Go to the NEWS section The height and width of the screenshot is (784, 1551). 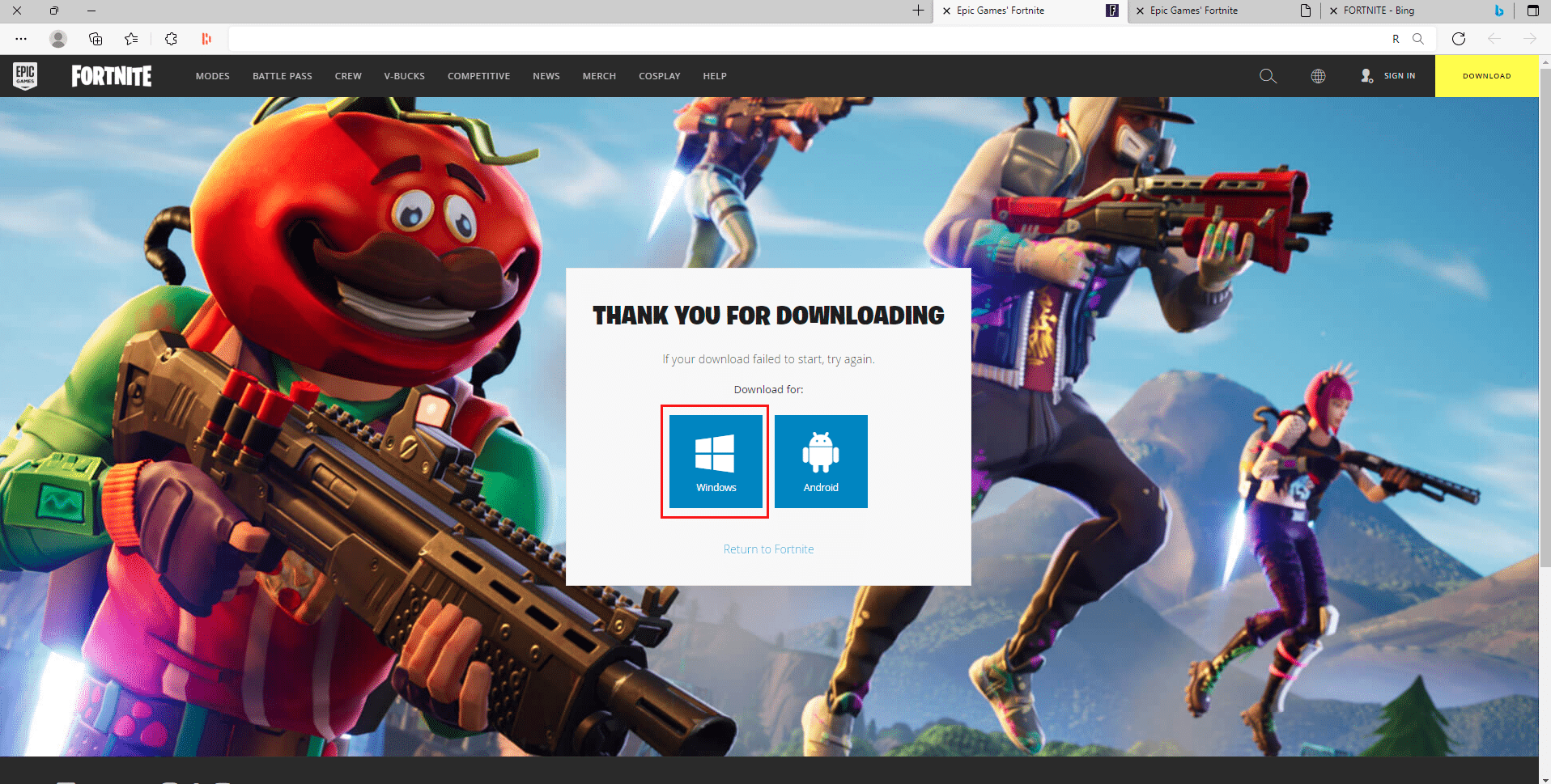(546, 76)
